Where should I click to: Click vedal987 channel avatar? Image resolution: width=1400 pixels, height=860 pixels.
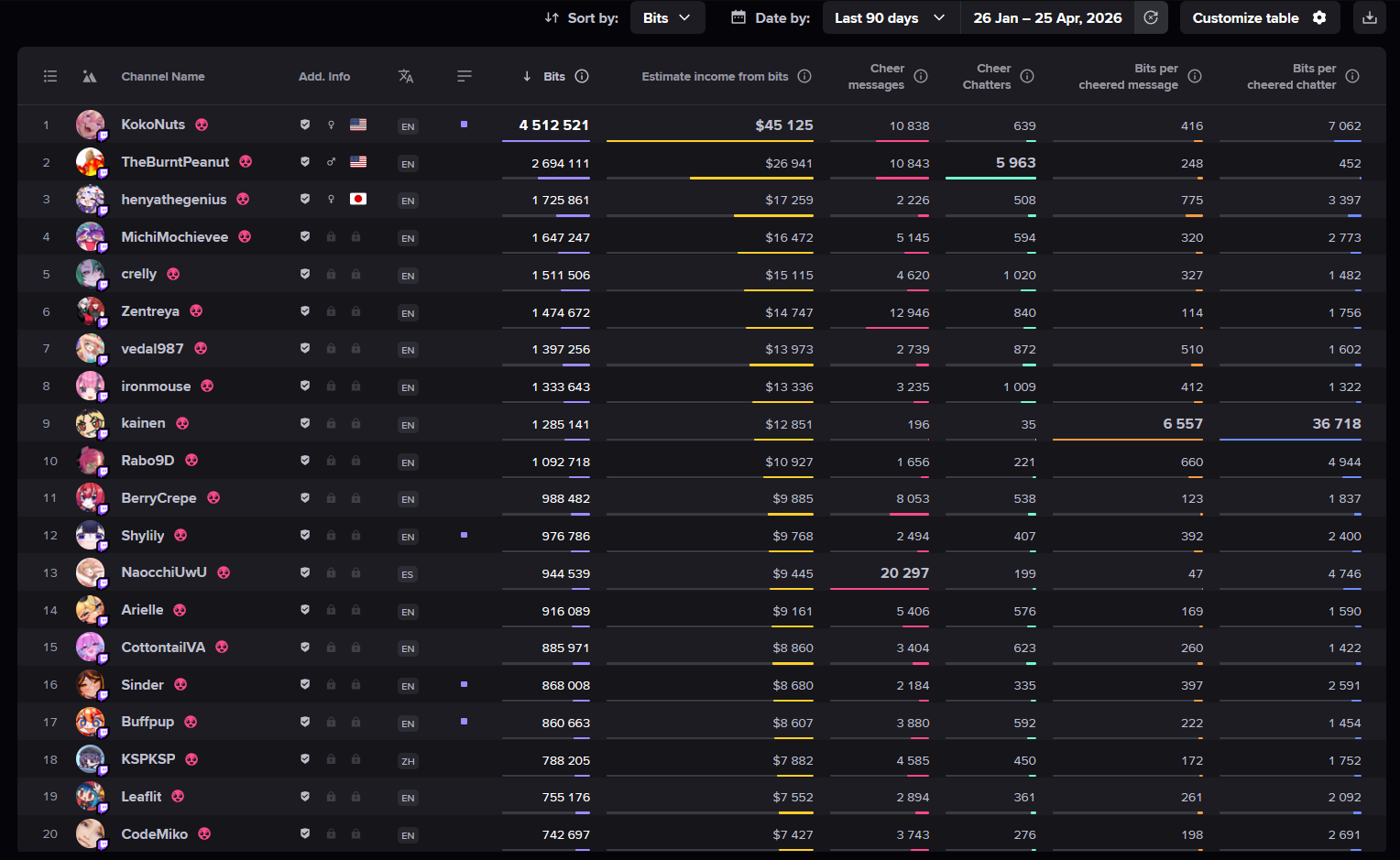pos(90,348)
